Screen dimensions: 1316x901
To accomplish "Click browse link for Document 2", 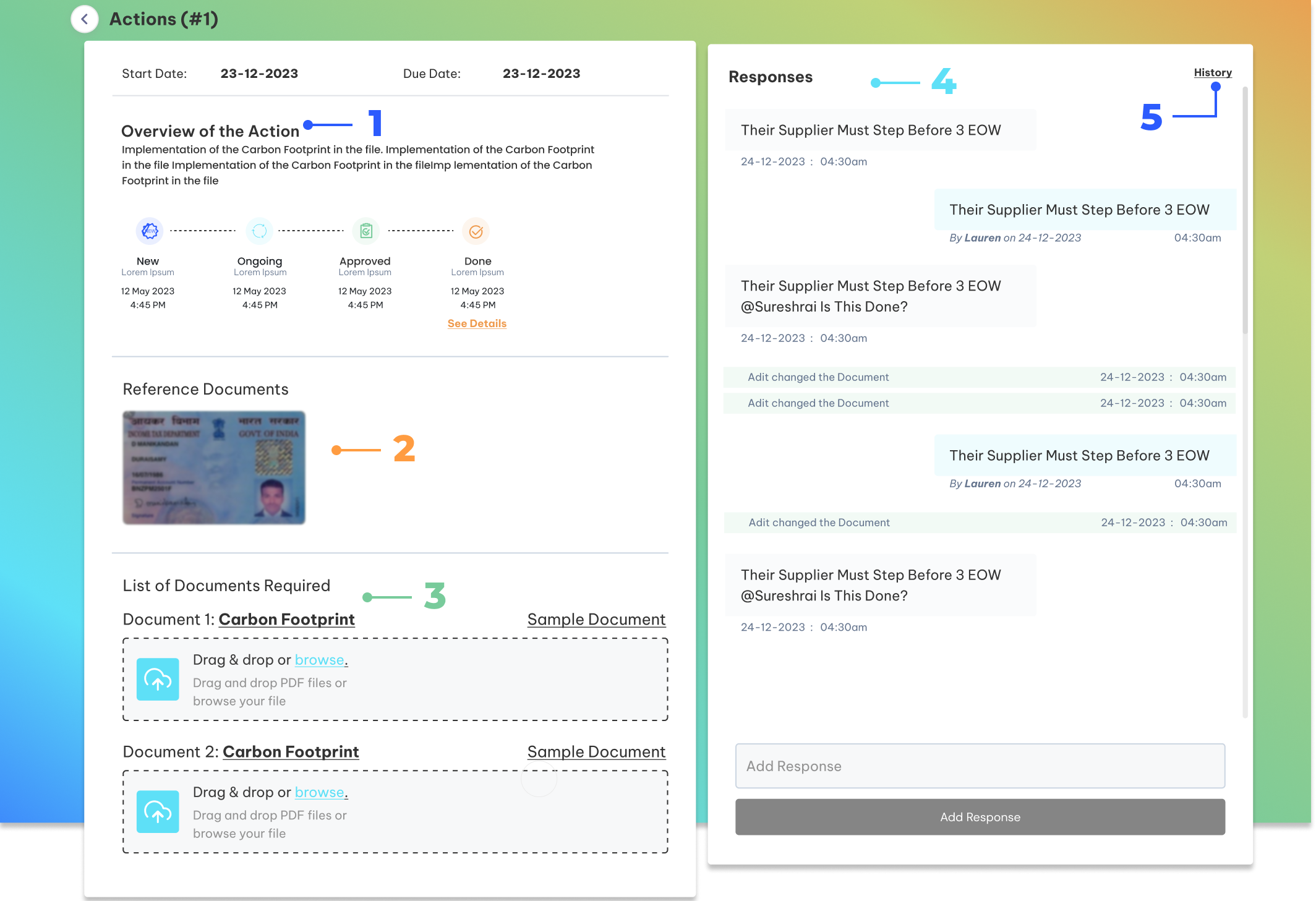I will tap(319, 792).
